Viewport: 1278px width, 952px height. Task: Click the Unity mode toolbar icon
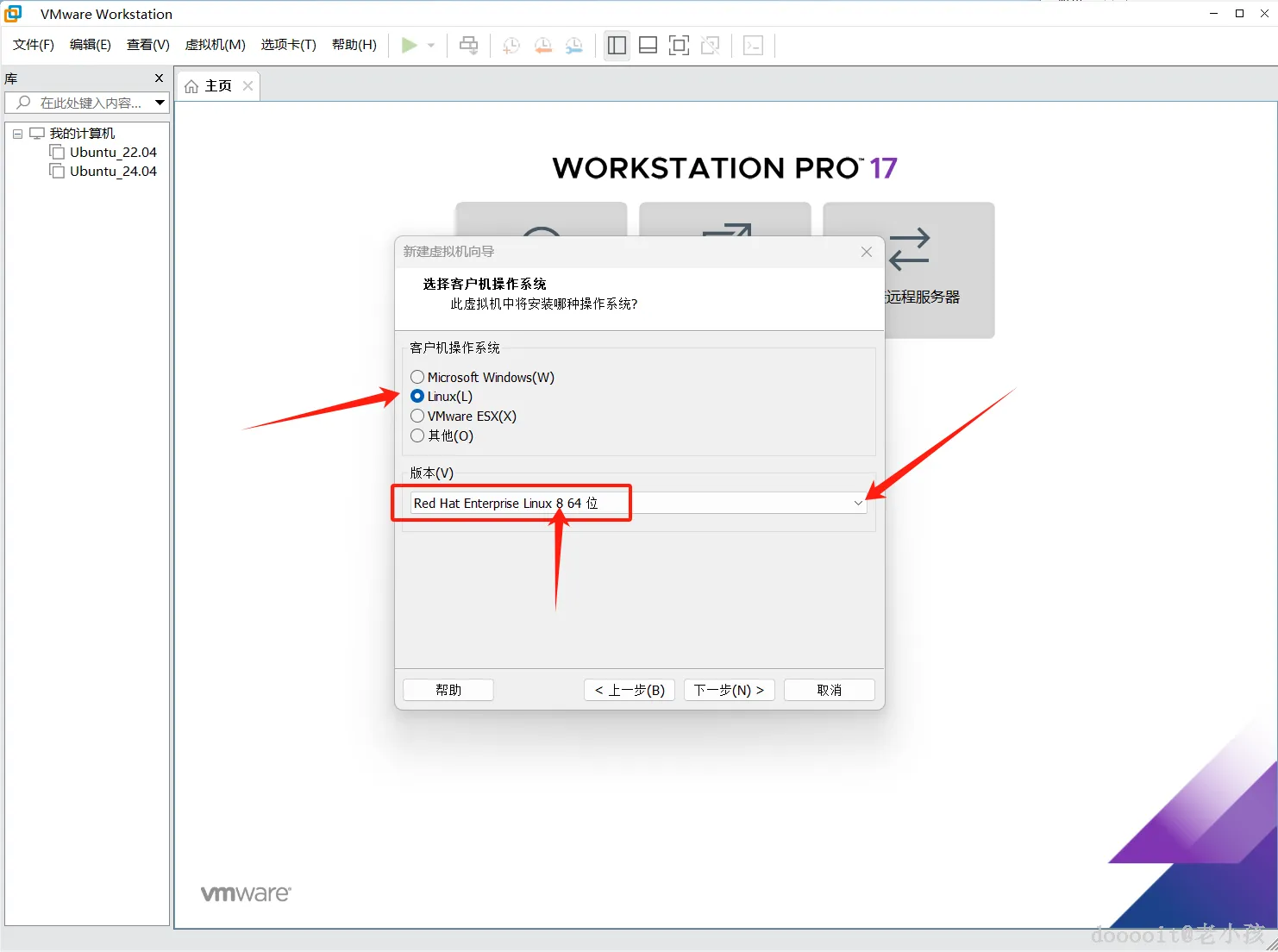click(710, 46)
